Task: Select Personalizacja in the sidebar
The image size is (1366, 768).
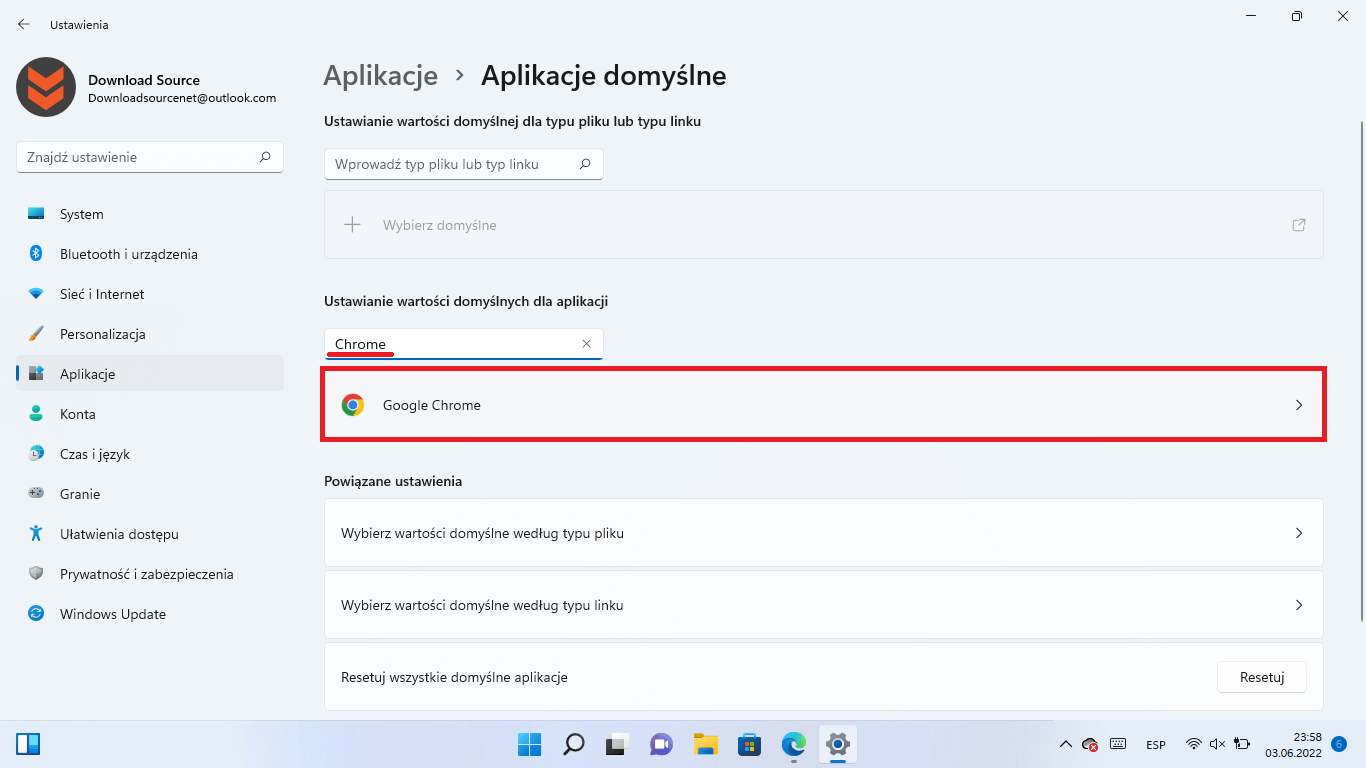Action: pos(150,334)
